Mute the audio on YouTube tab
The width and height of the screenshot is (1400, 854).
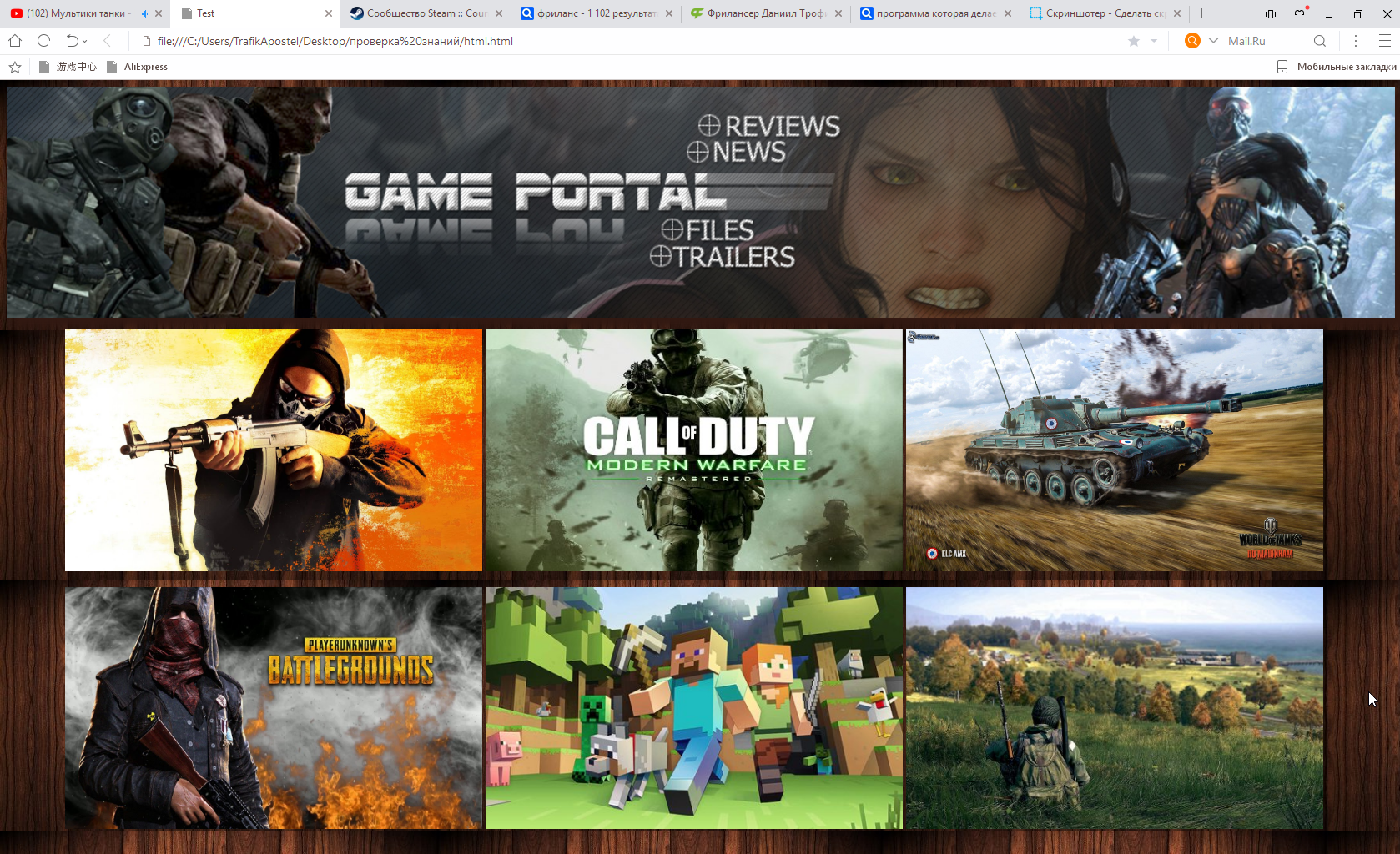click(x=145, y=13)
